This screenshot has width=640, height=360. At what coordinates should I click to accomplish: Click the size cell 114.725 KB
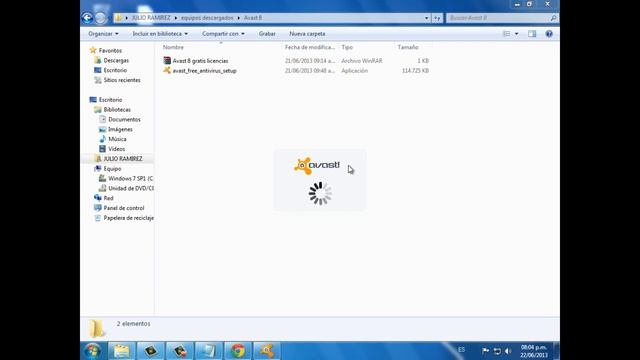click(415, 71)
